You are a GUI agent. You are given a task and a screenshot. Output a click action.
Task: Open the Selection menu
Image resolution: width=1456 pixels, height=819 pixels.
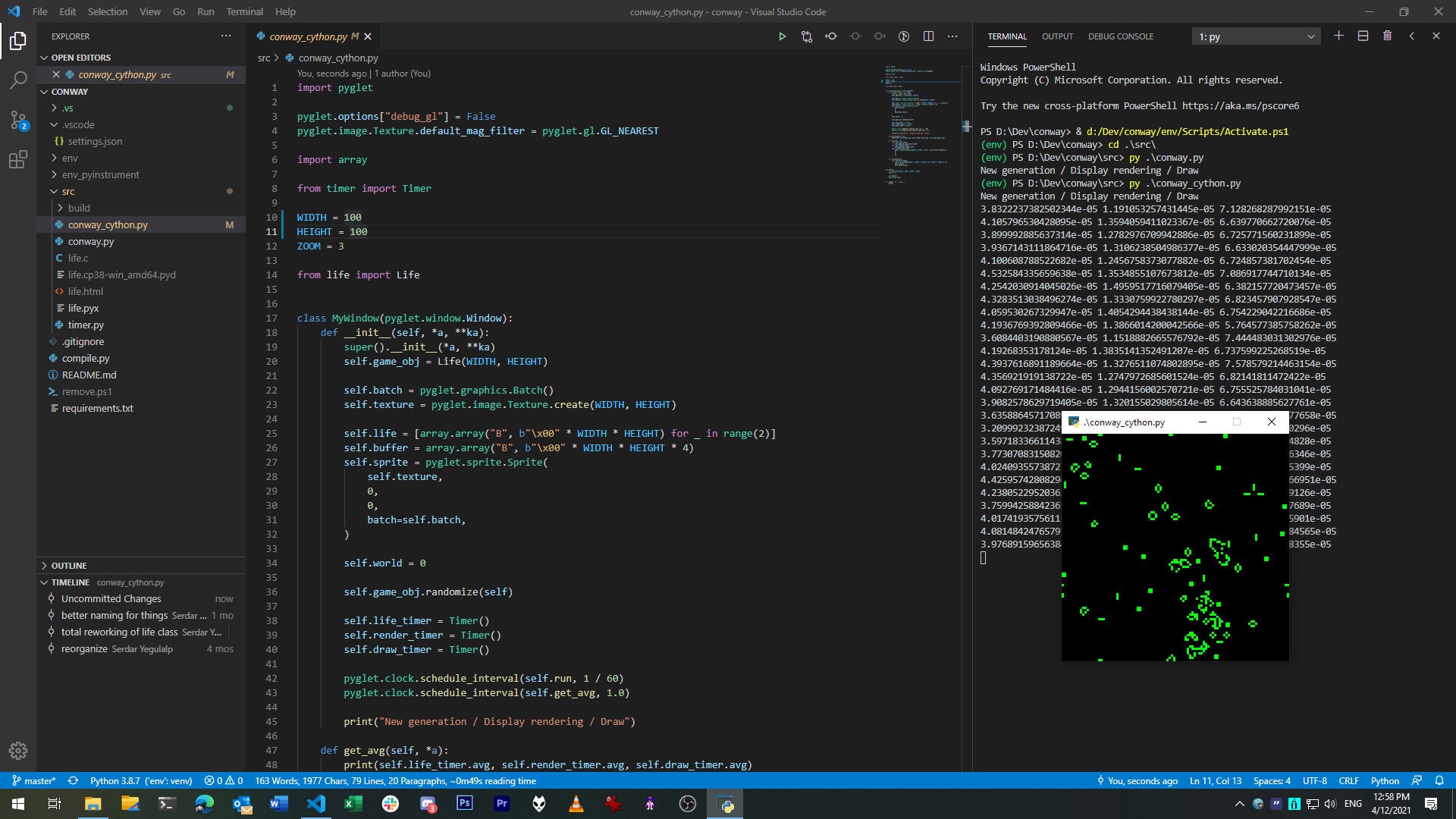click(x=108, y=11)
